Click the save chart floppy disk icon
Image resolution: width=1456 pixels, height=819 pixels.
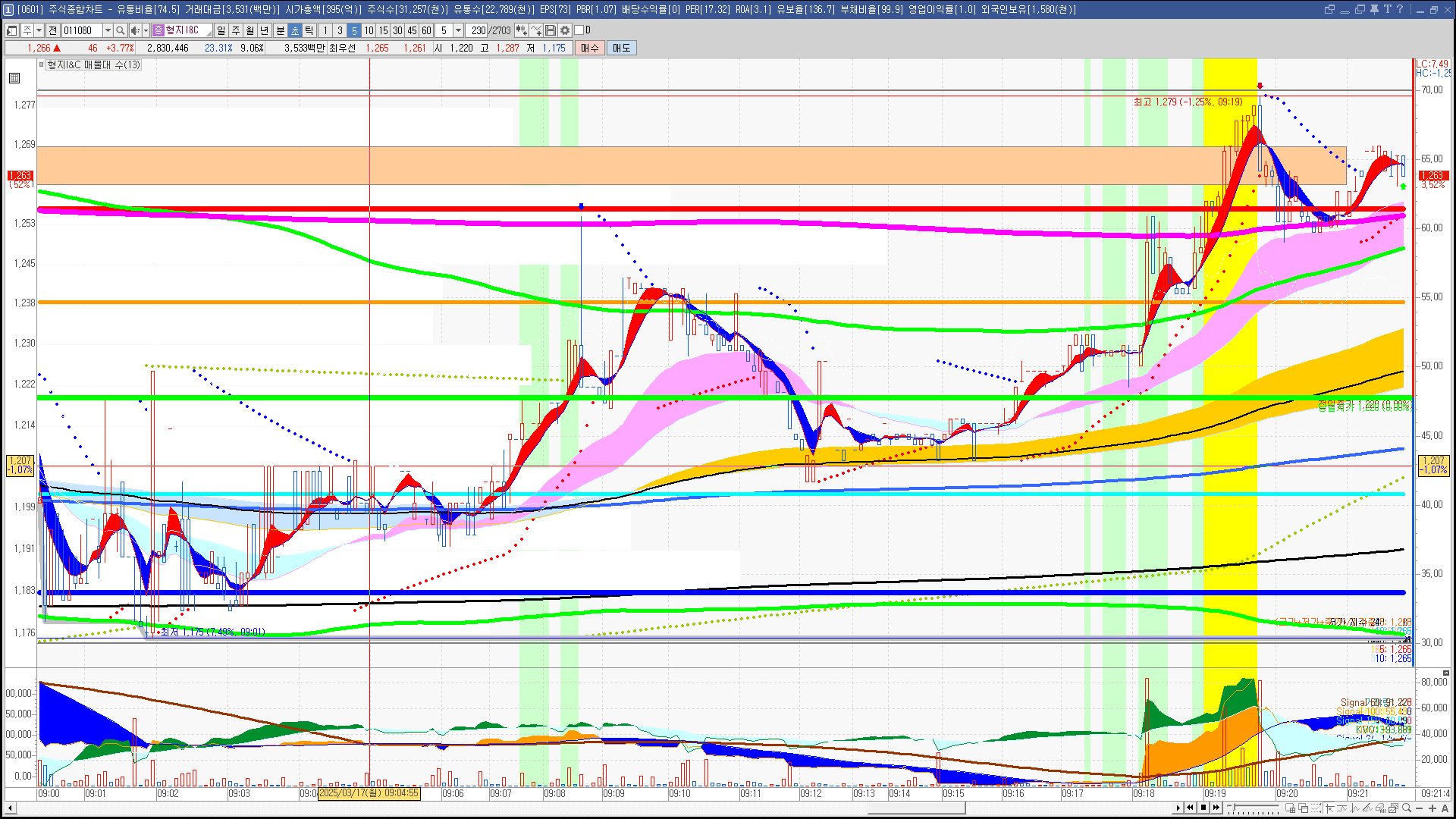pos(551,30)
